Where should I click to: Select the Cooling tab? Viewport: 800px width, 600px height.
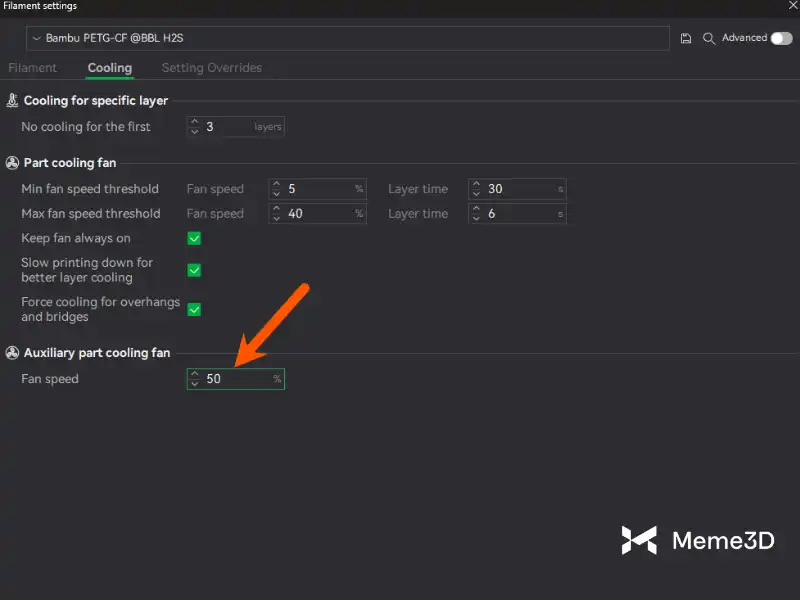(x=109, y=68)
